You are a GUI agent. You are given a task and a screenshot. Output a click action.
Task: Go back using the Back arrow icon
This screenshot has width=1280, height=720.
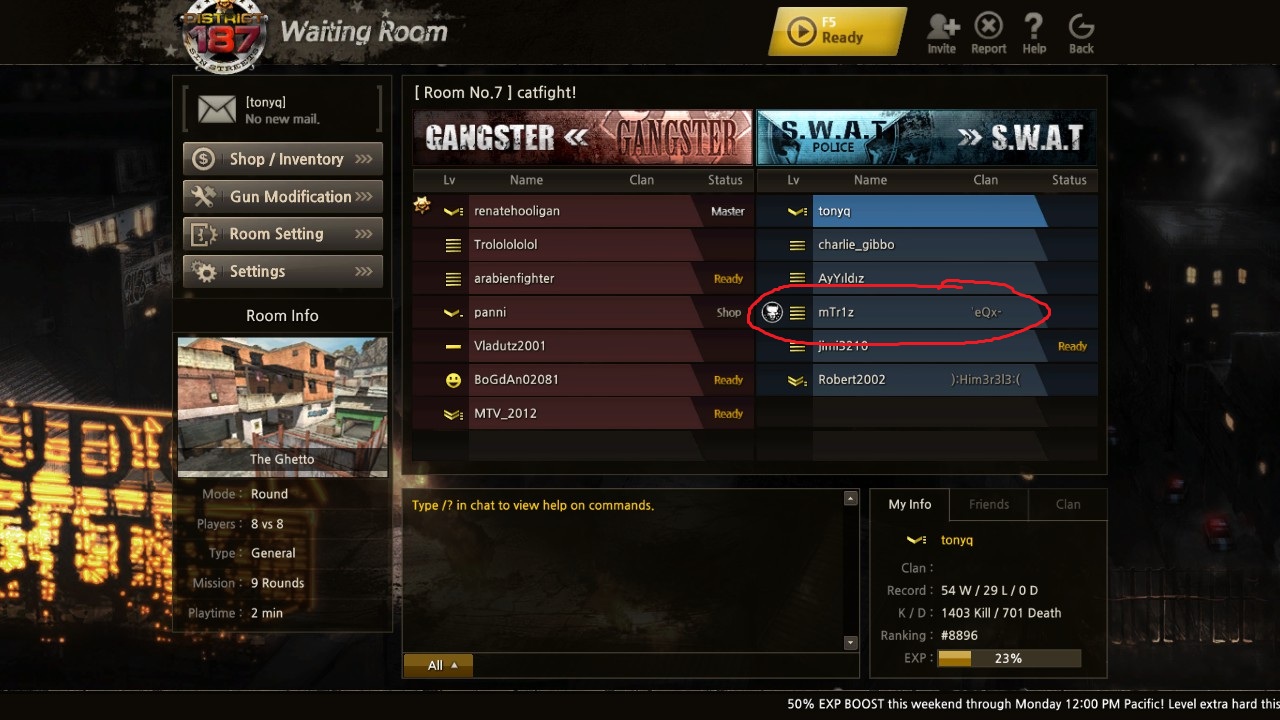click(x=1081, y=26)
